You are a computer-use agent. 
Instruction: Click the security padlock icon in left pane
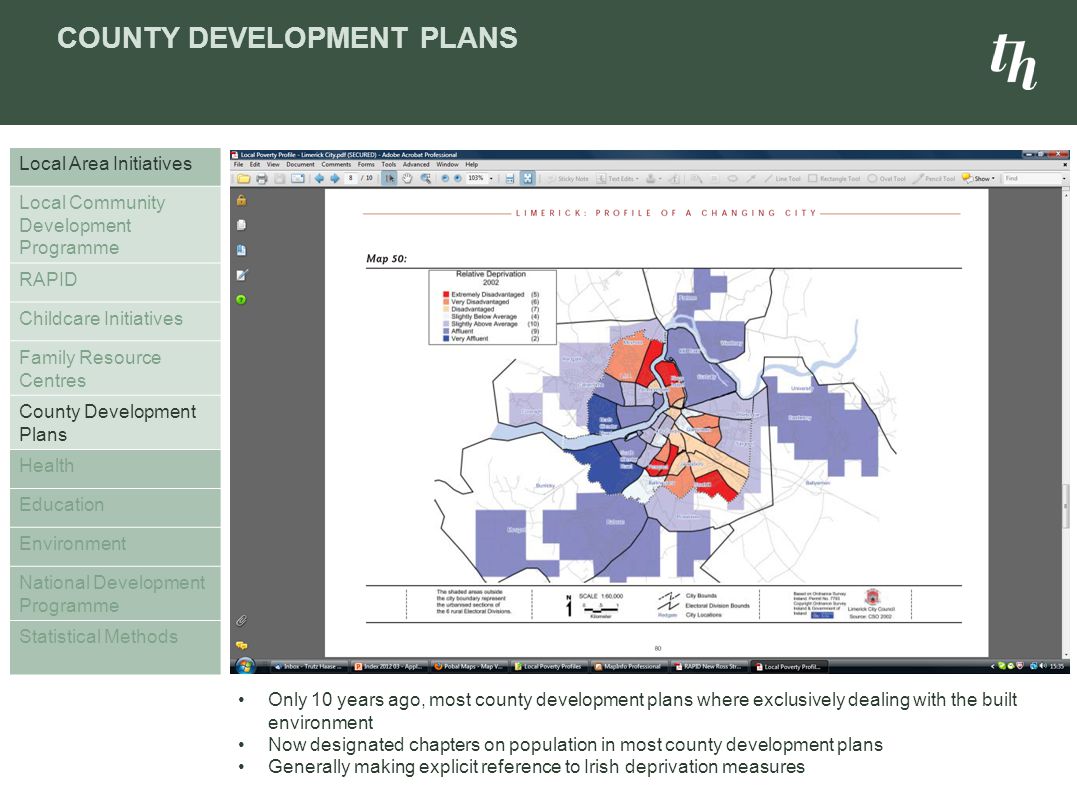click(x=241, y=200)
